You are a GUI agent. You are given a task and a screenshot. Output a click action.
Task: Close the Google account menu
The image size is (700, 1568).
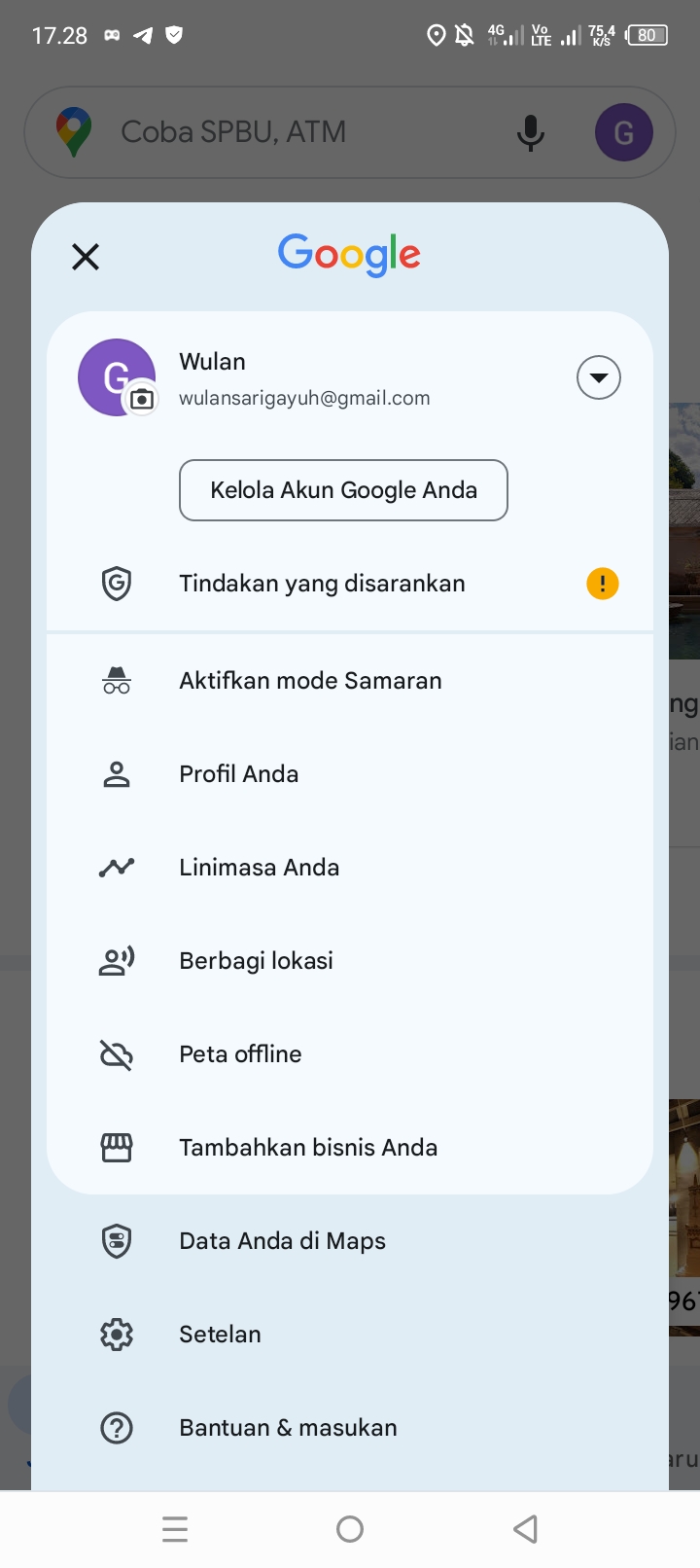point(86,257)
